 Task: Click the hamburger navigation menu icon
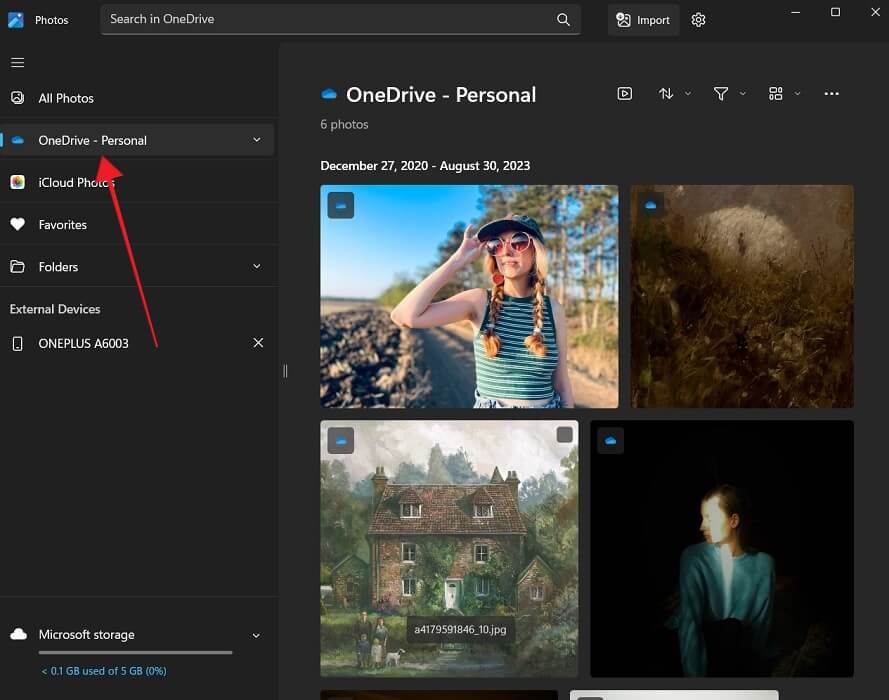tap(17, 63)
